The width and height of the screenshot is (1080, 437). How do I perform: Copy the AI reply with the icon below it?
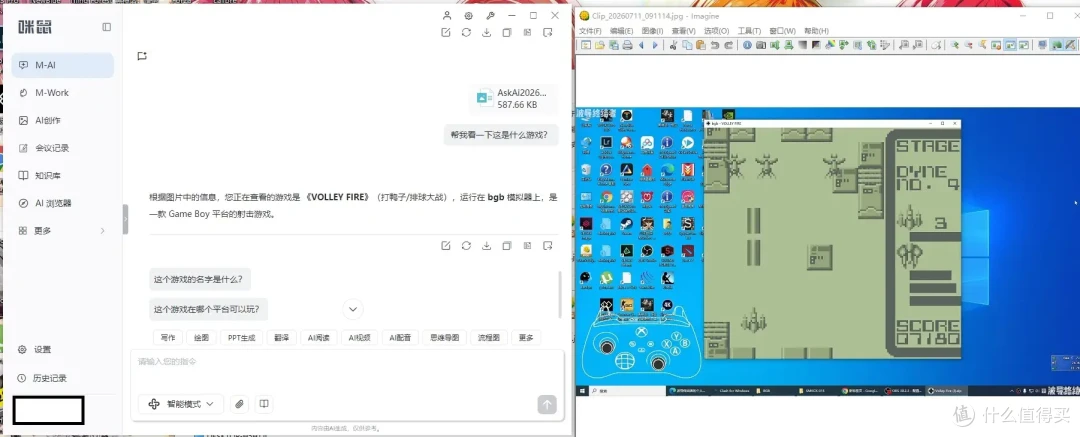(x=507, y=245)
